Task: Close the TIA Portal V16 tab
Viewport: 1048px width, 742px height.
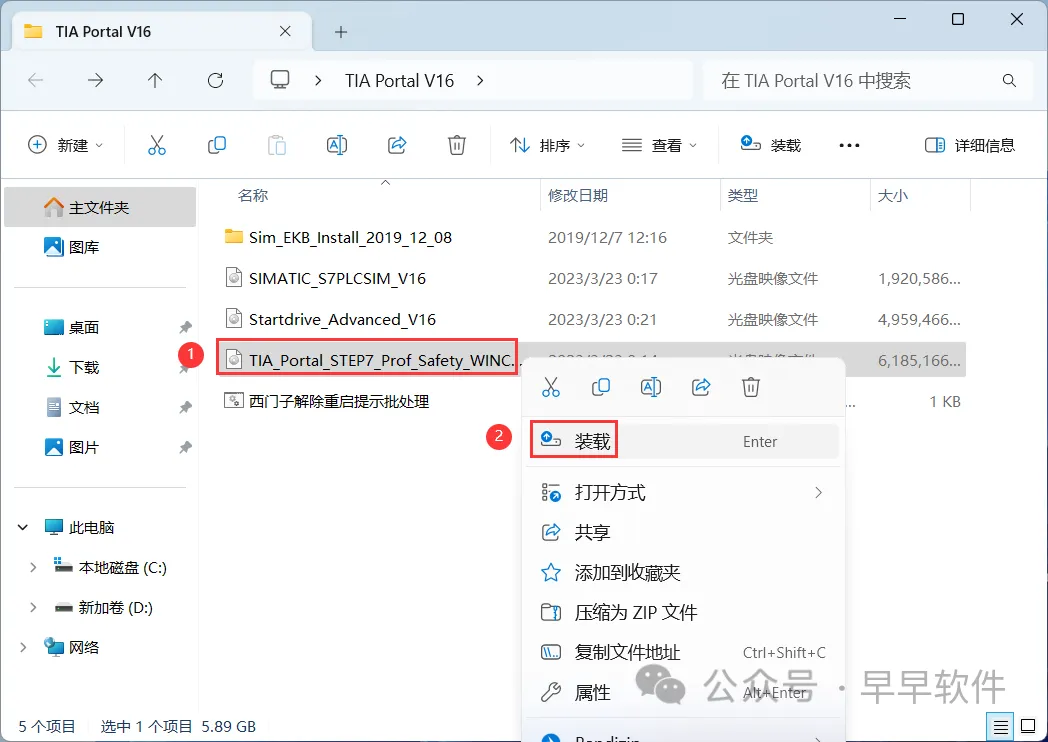Action: 285,31
